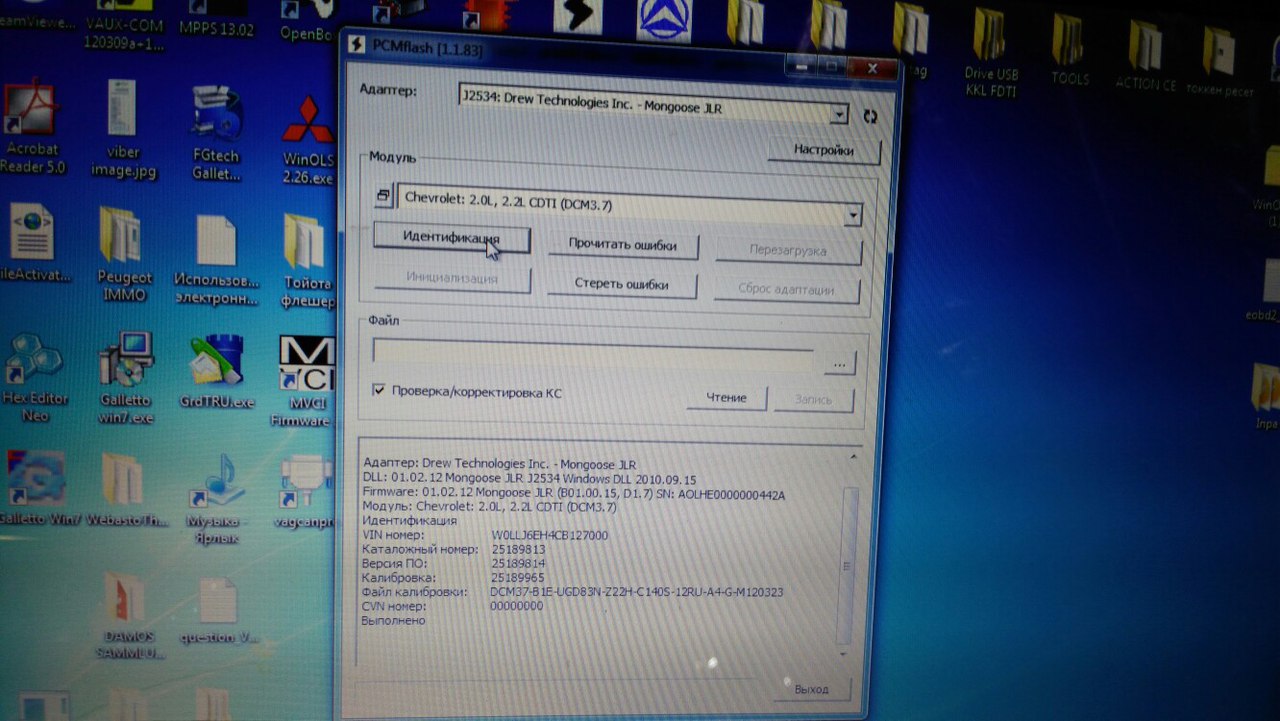
Task: Launch the Hex Editor Neo shortcut
Action: (35, 379)
